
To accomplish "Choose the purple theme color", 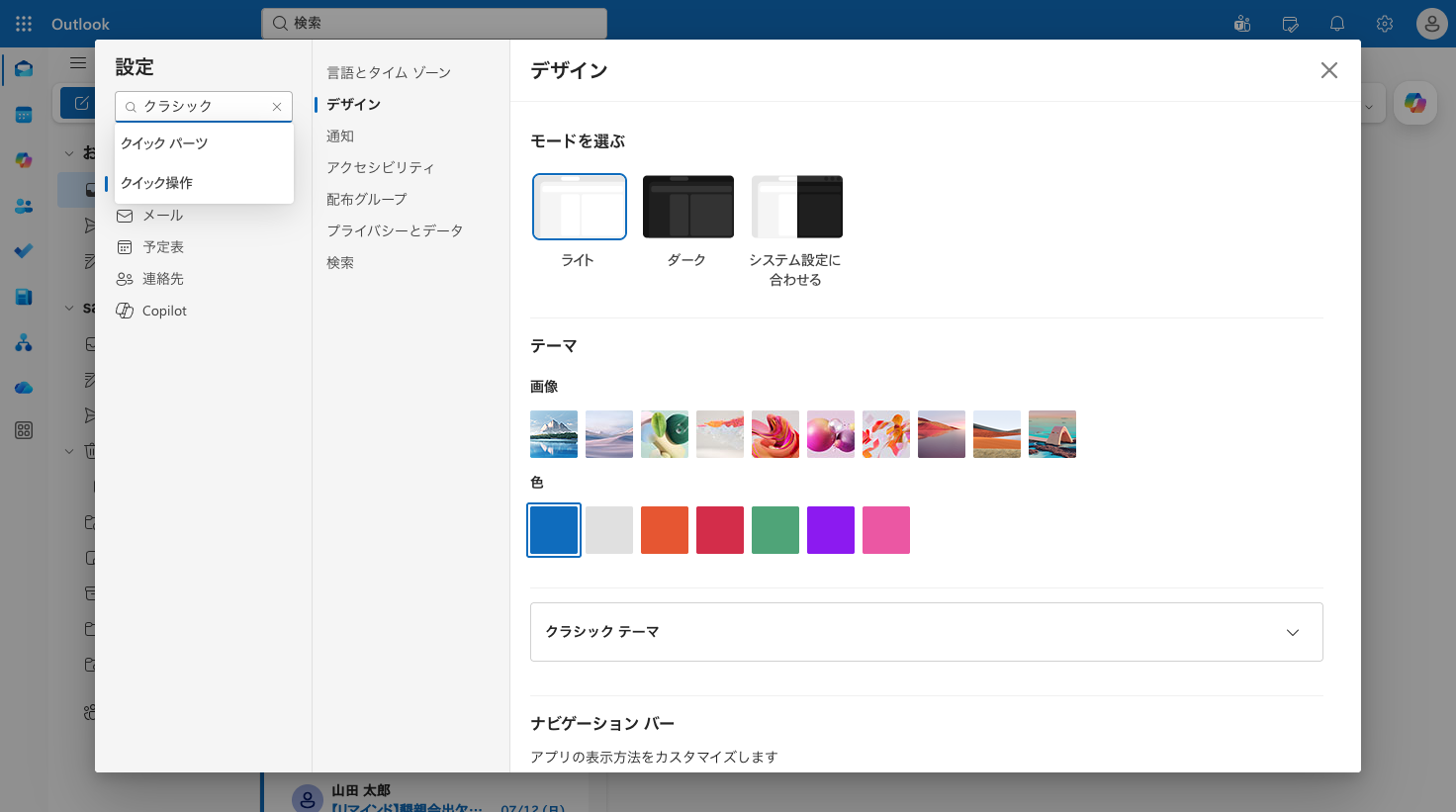I will pyautogui.click(x=831, y=530).
